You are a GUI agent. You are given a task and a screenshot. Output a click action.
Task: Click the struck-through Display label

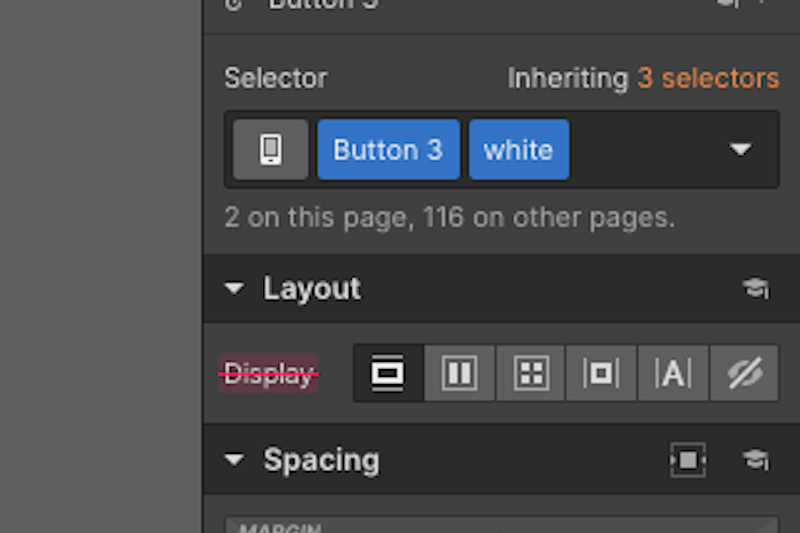pos(268,374)
